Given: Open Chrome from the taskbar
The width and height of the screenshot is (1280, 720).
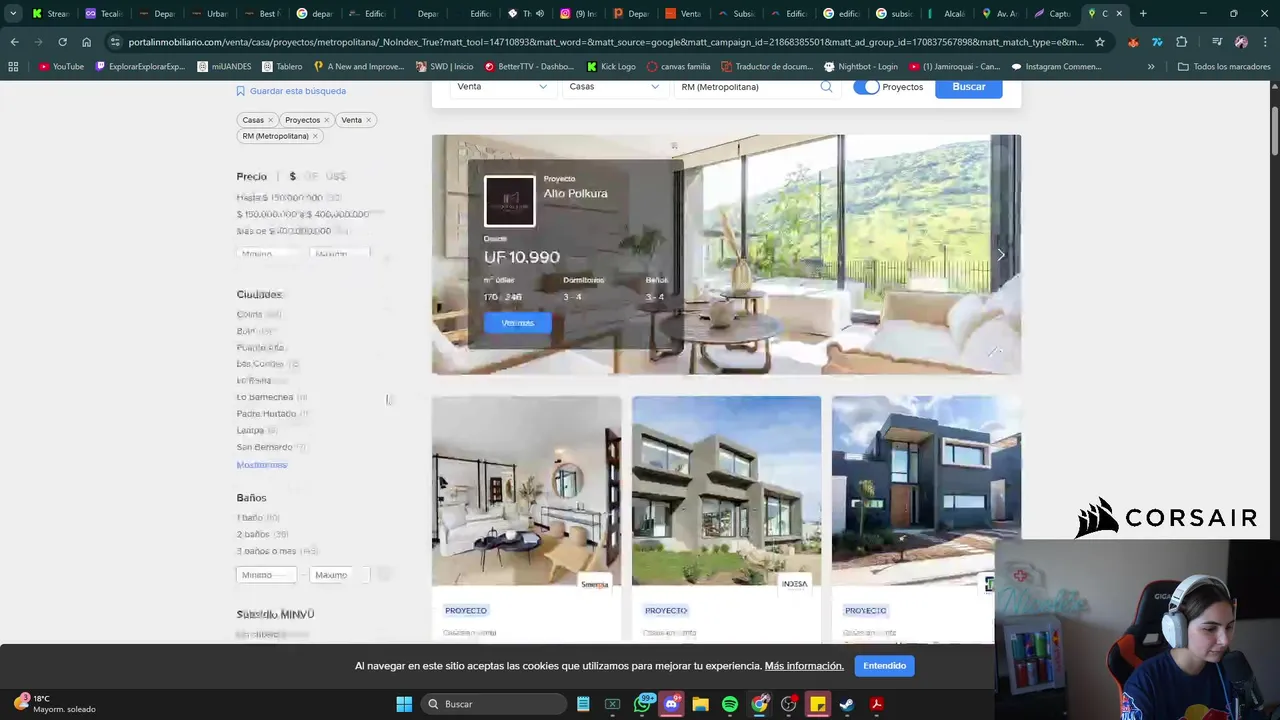Looking at the screenshot, I should [x=760, y=704].
